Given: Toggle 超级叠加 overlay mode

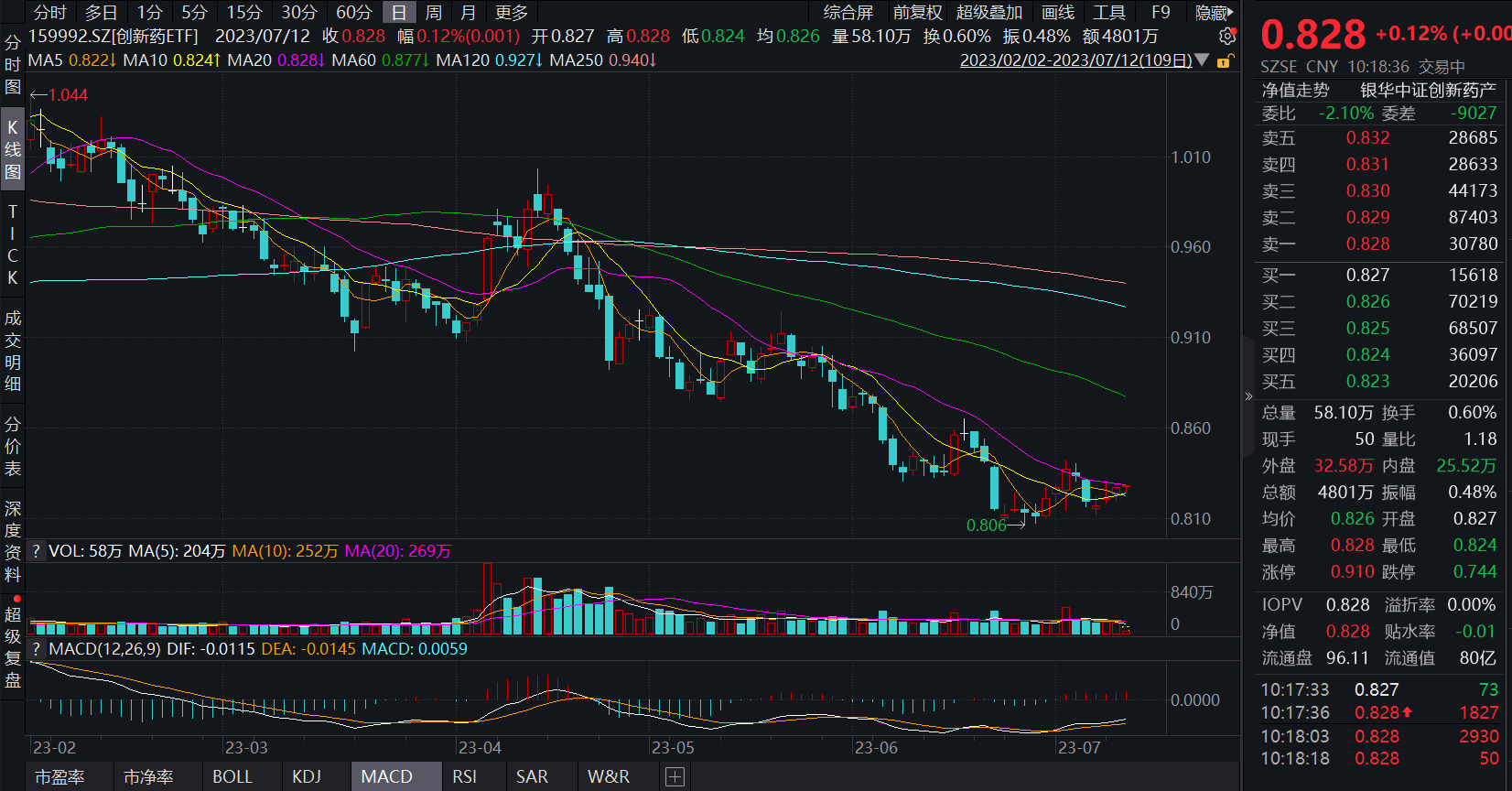Looking at the screenshot, I should (988, 13).
